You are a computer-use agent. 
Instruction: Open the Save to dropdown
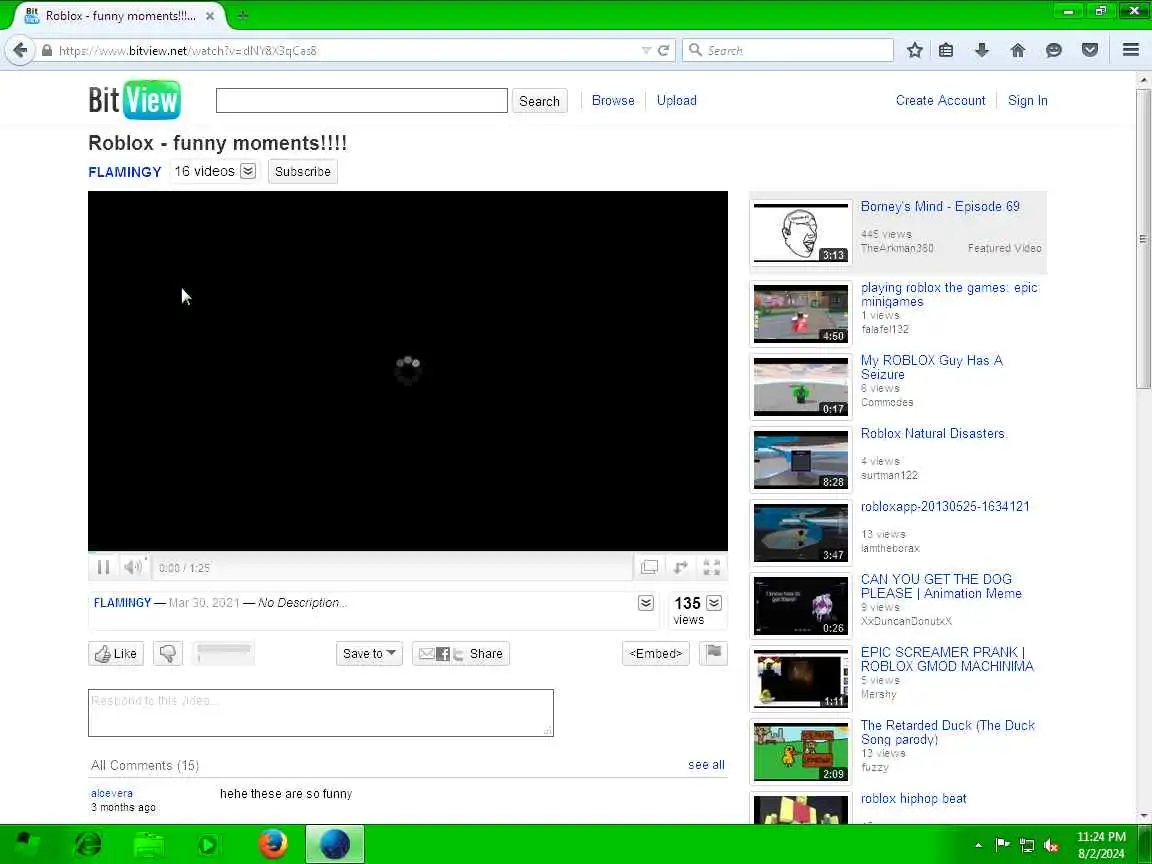coord(370,653)
